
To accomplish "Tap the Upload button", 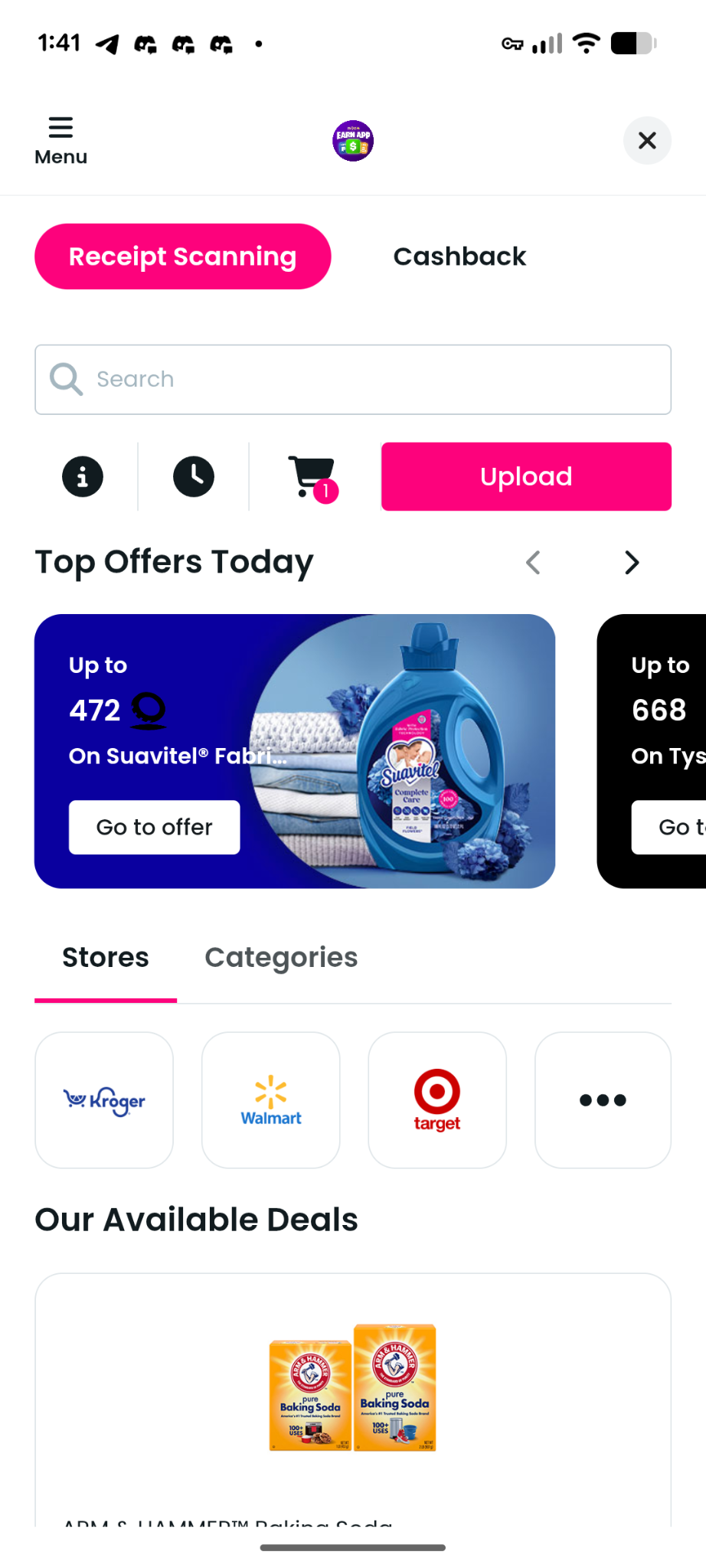I will [x=527, y=476].
